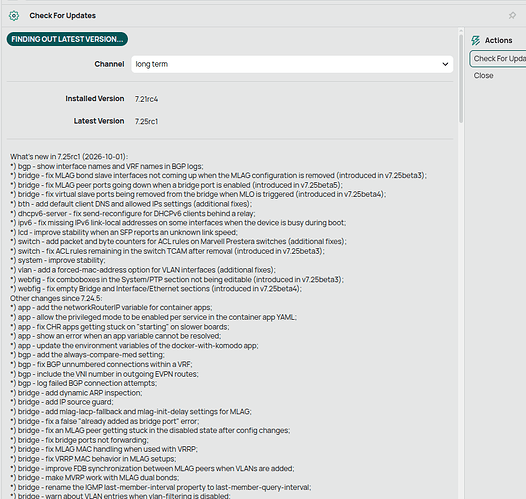Click the "rename the IGMP last-member-interval" line
Image resolution: width=526 pixels, height=499 pixels.
pos(161,487)
